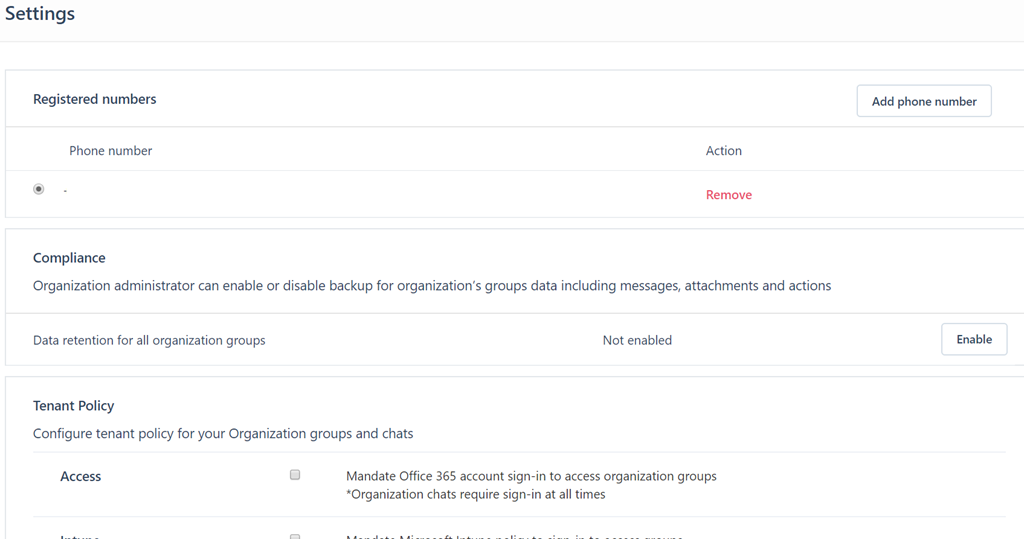The image size is (1024, 539).
Task: Click the Action column header
Action: (x=723, y=151)
